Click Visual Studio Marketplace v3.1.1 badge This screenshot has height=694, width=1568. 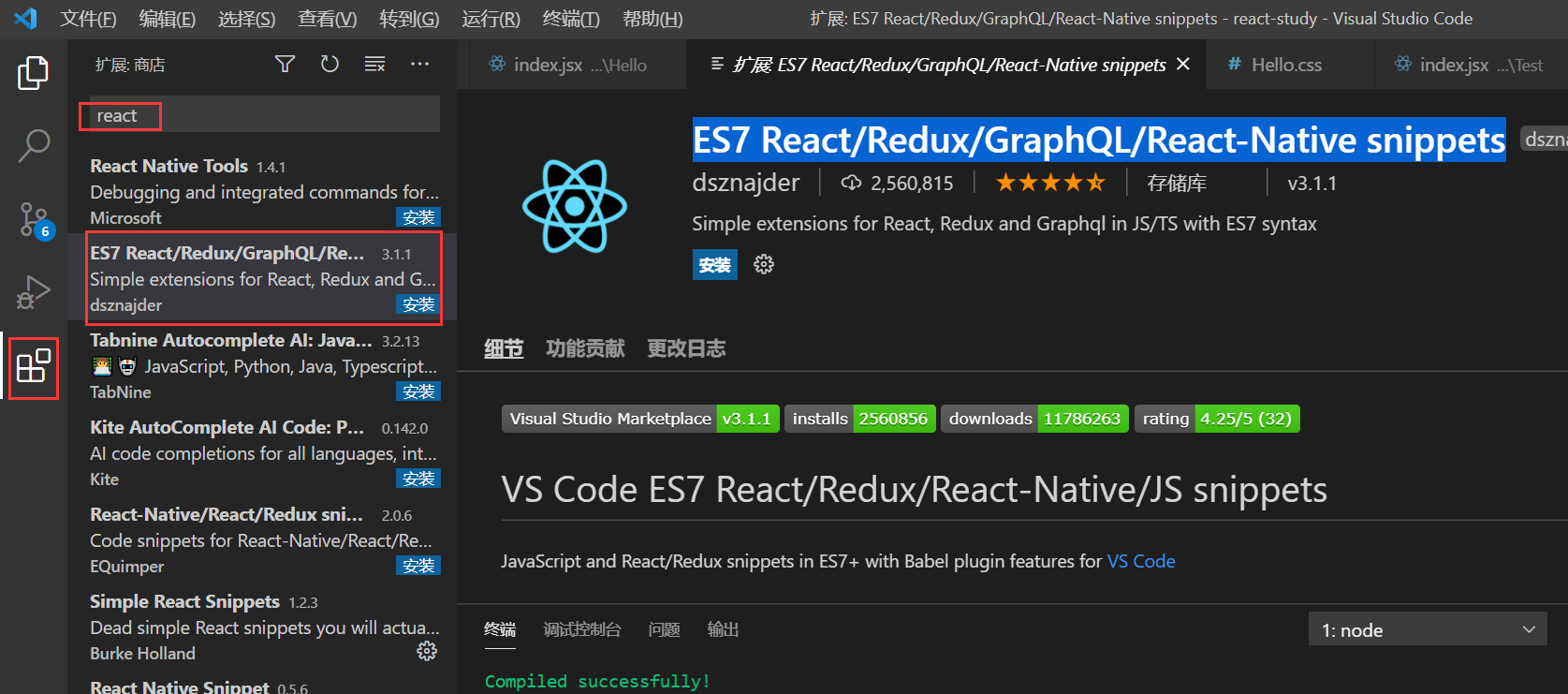640,419
